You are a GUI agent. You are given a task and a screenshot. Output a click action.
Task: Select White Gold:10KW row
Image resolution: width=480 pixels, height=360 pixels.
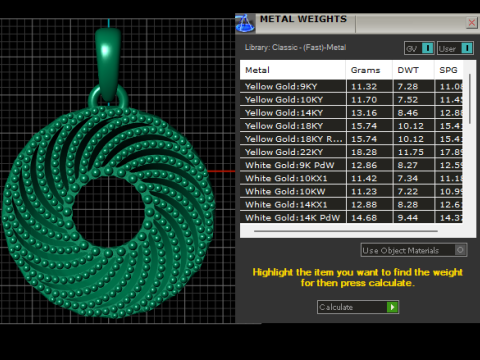point(351,191)
